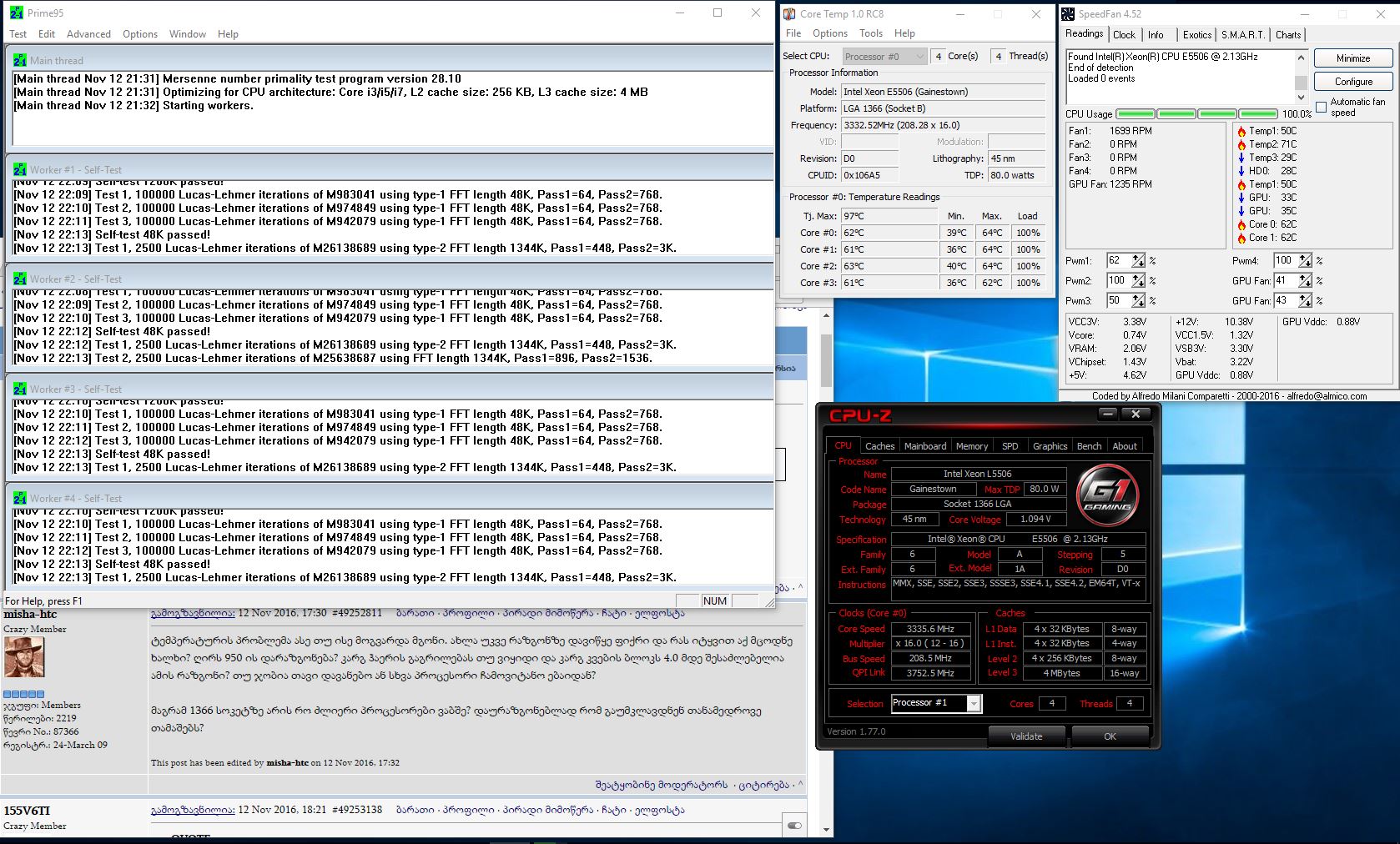Open the S.M.A.R.T. tab in SpeedFan

click(1242, 35)
